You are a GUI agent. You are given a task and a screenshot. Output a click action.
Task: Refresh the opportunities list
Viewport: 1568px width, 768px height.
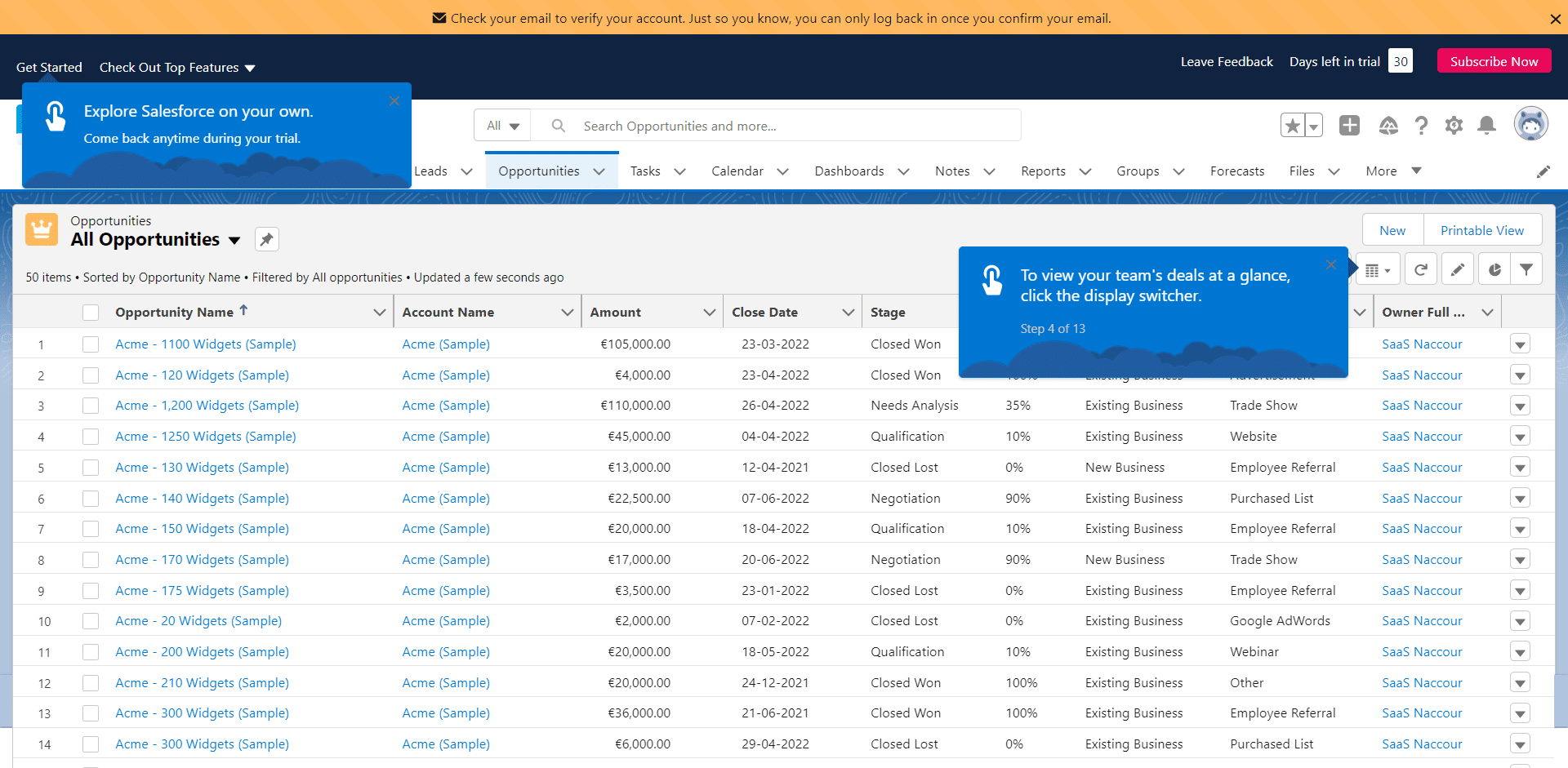coord(1421,269)
